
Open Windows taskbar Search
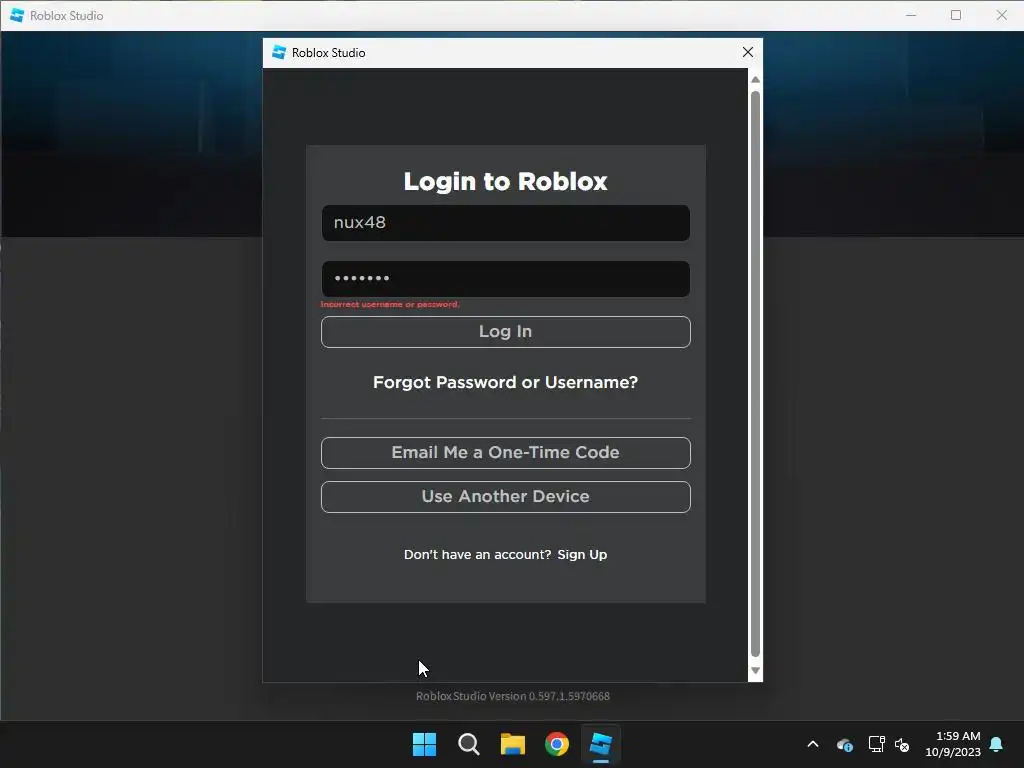coord(468,744)
